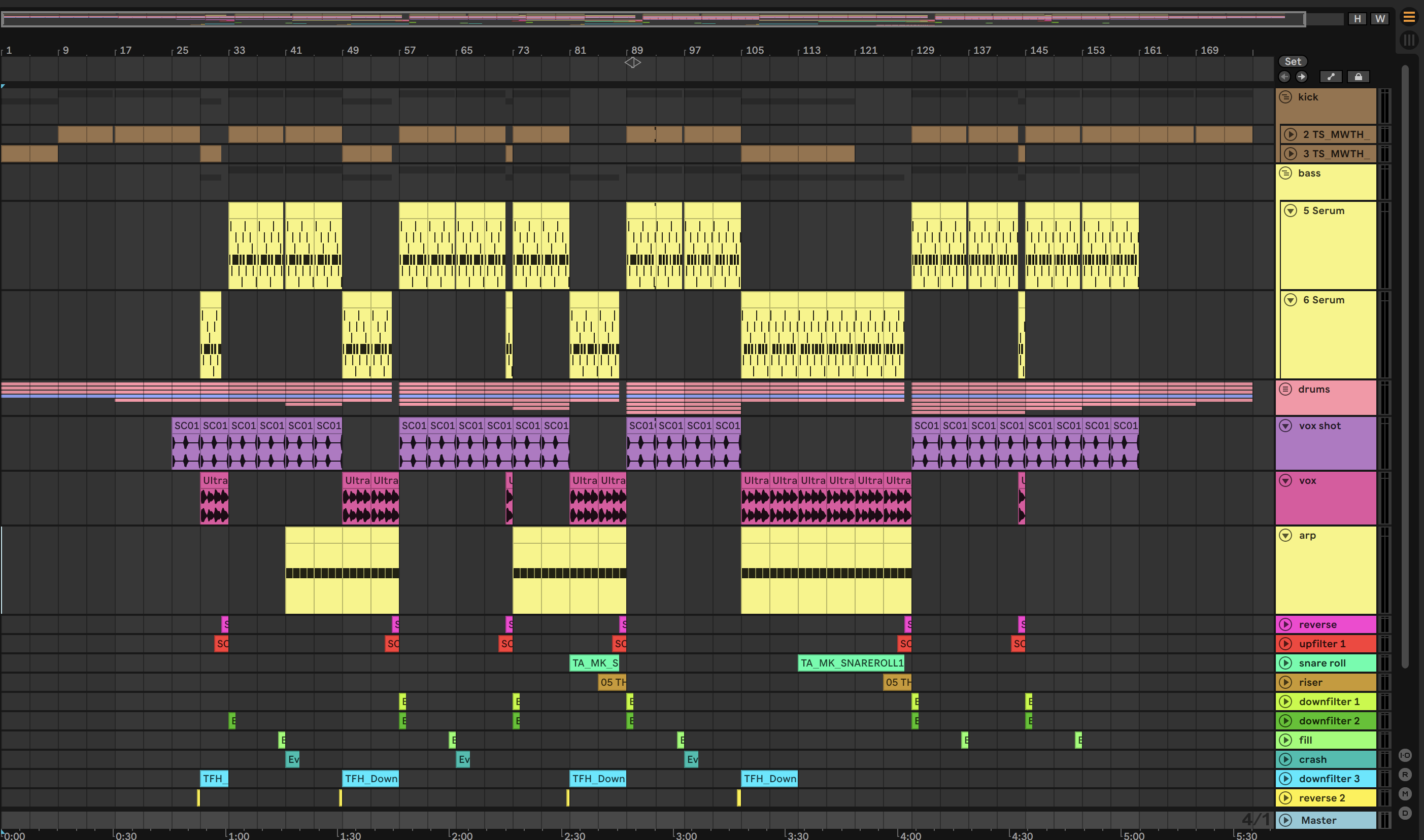Unfold the snare roll track
The image size is (1424, 840).
click(1286, 663)
